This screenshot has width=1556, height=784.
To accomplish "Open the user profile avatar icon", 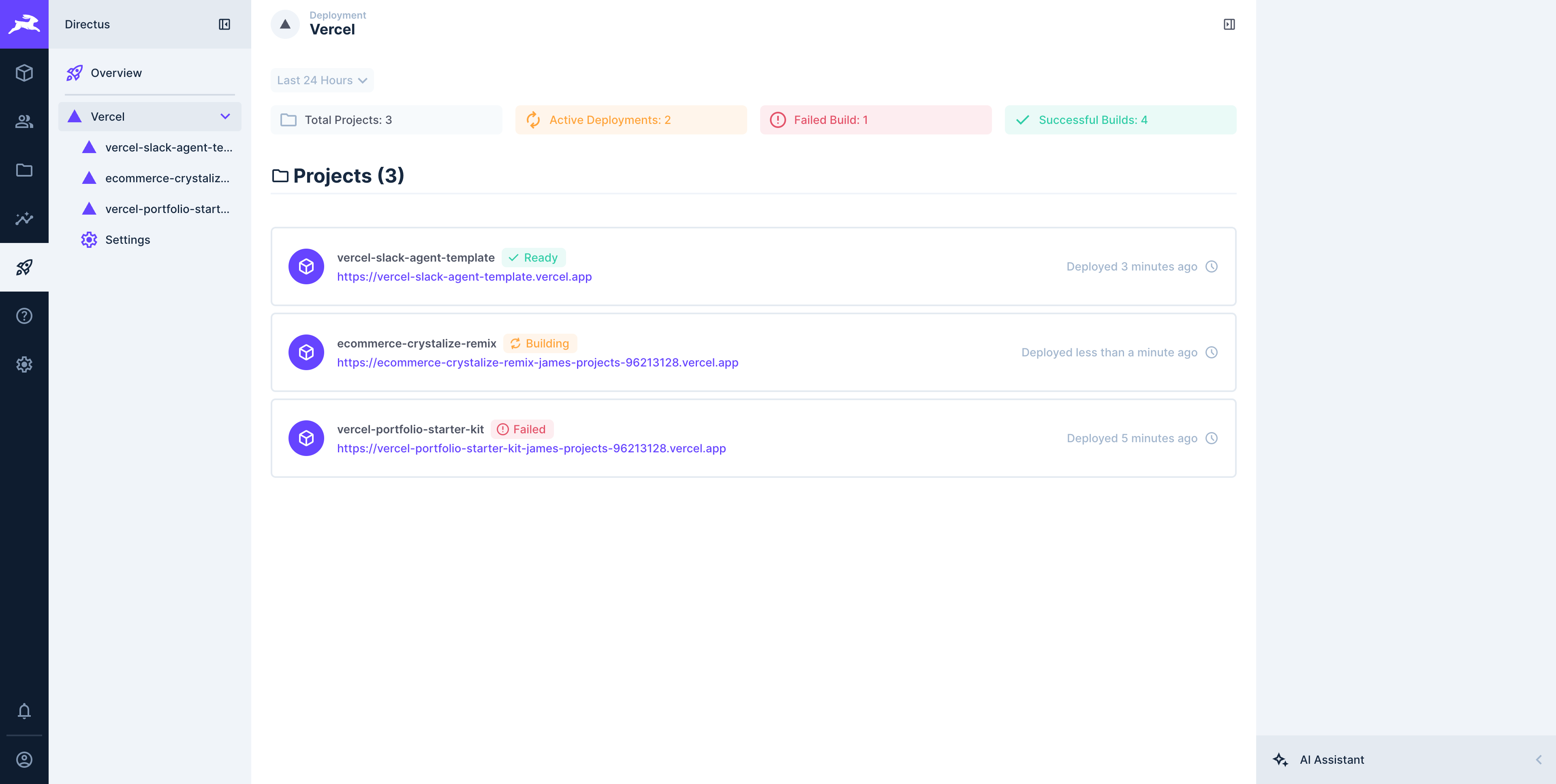I will point(24,759).
